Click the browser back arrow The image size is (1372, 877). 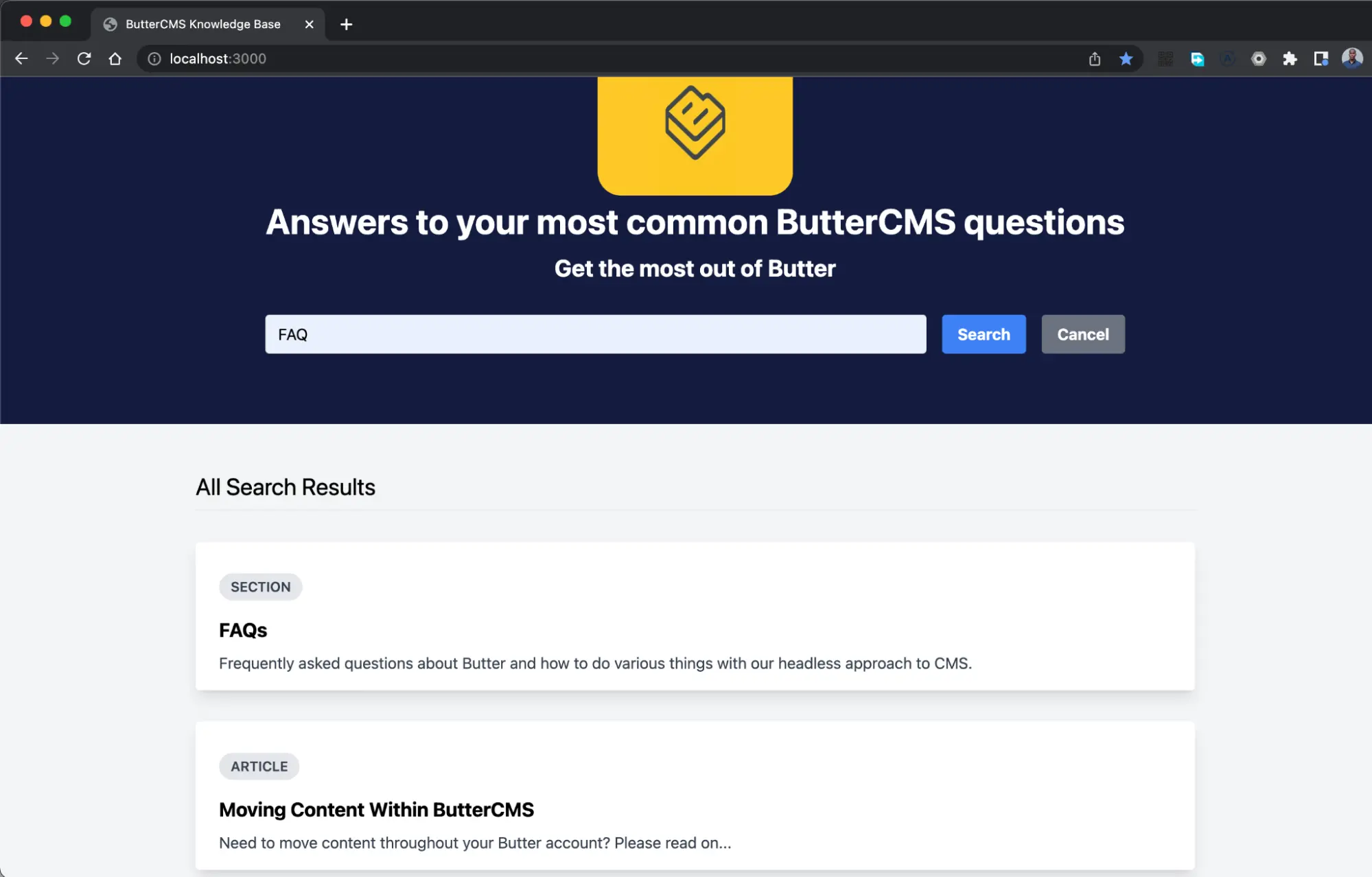(x=21, y=59)
